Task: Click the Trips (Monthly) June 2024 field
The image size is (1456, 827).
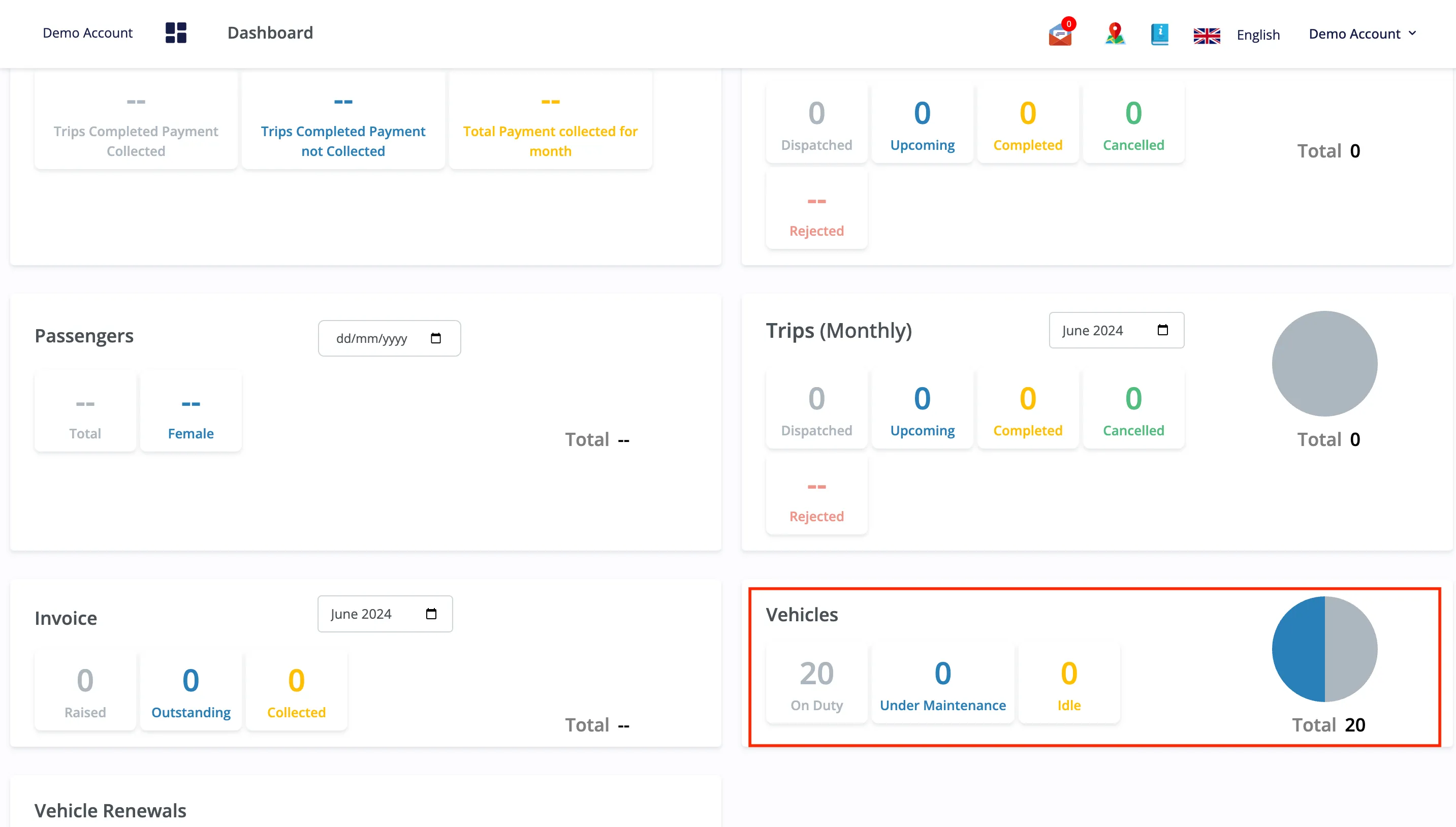Action: click(x=1117, y=330)
